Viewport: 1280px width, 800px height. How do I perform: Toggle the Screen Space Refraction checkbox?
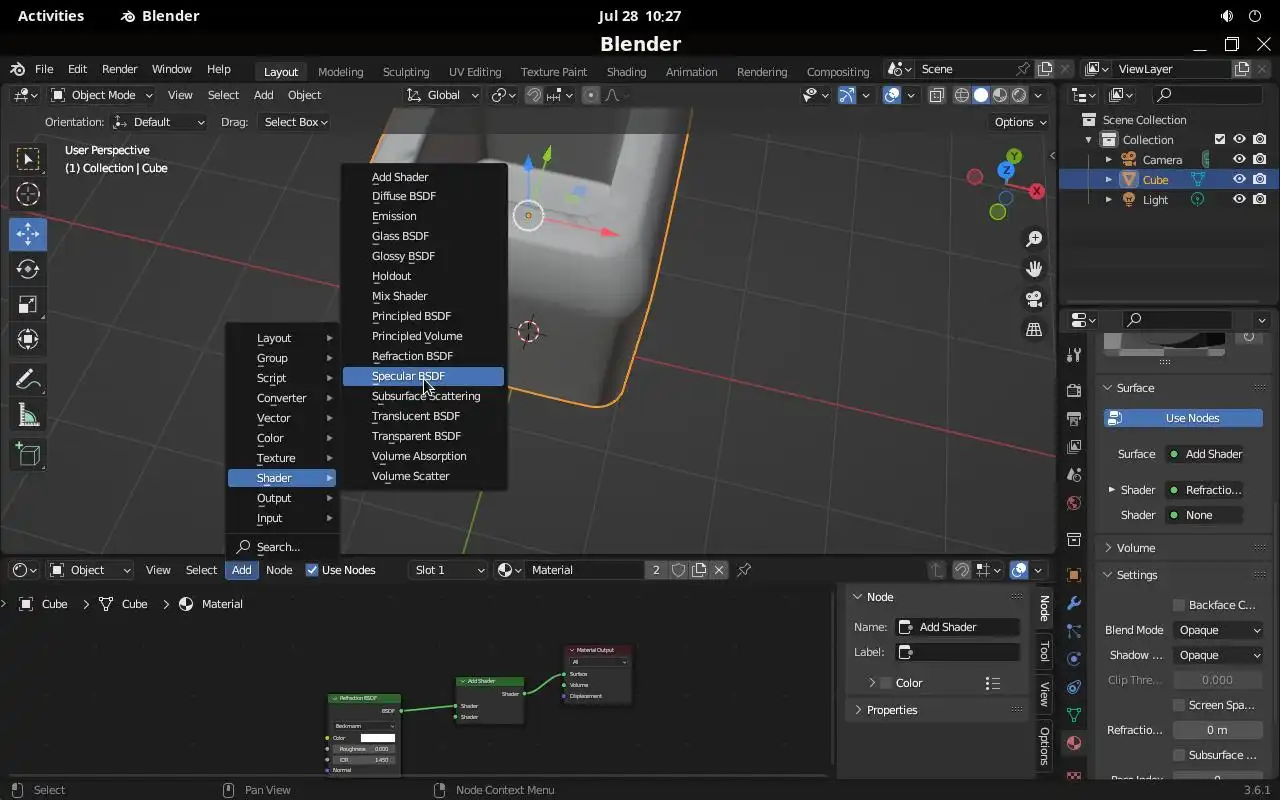1179,705
